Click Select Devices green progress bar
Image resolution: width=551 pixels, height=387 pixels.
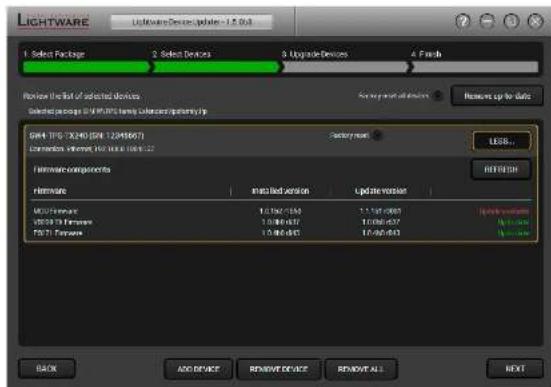(x=217, y=67)
